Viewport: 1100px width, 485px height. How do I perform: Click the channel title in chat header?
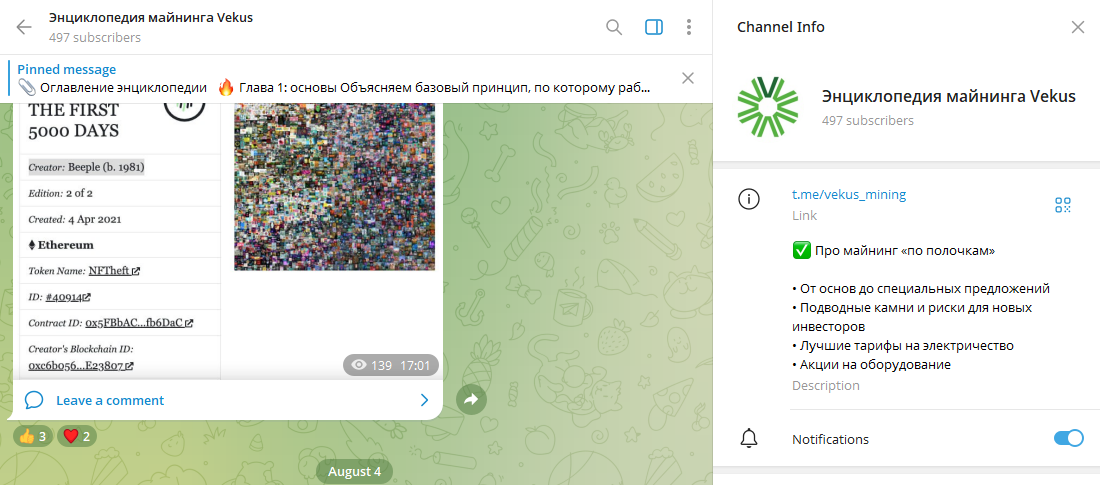(x=151, y=18)
